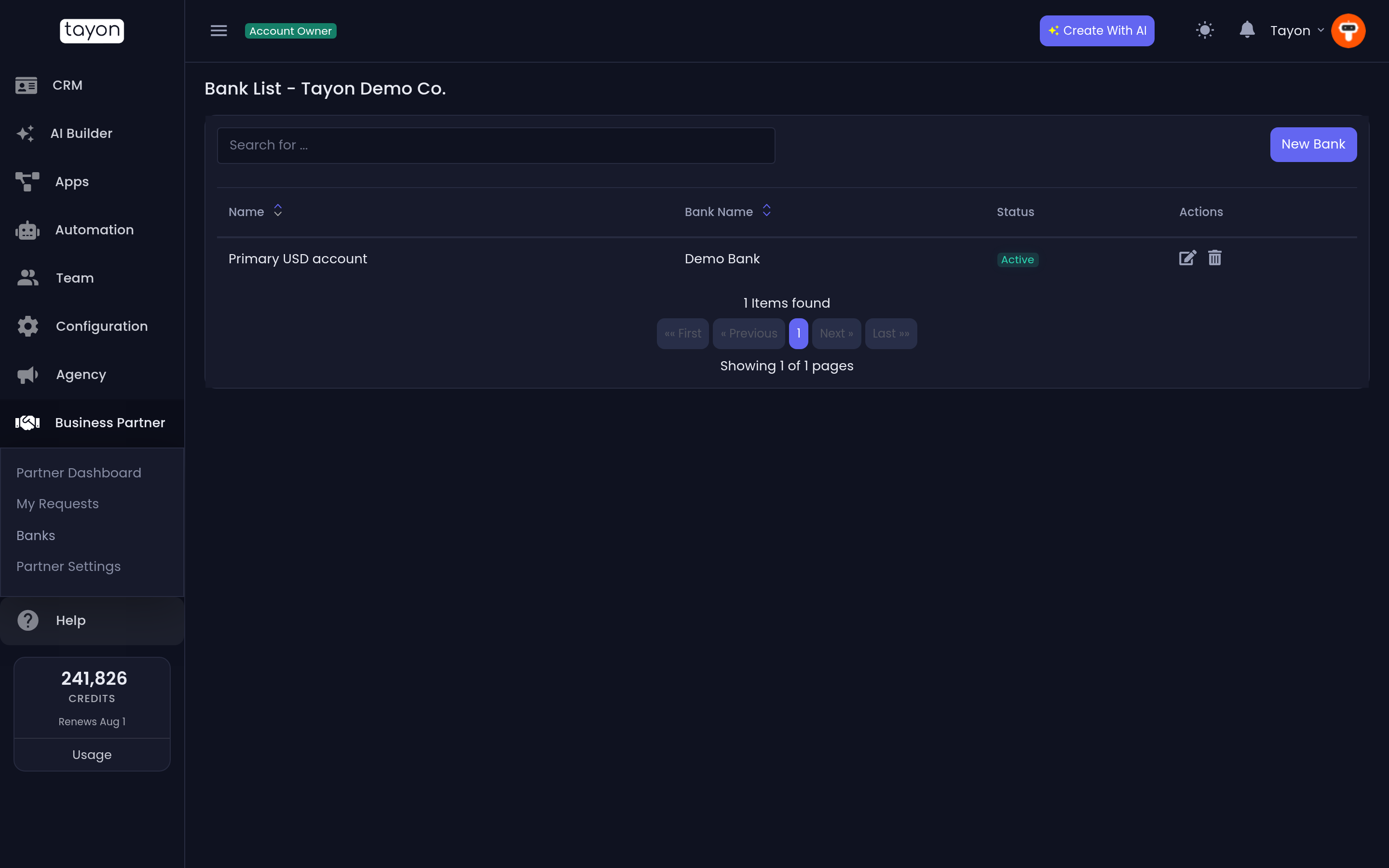The image size is (1389, 868).
Task: Open the Usage credits button
Action: point(92,755)
